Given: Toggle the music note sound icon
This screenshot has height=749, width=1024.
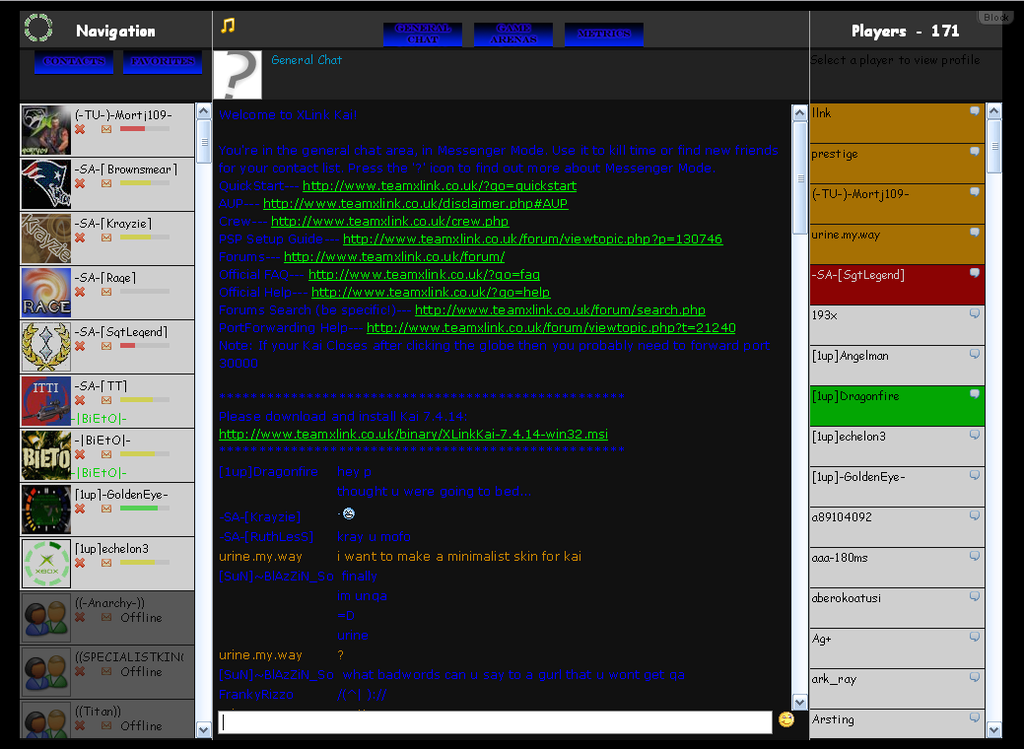Looking at the screenshot, I should click(x=227, y=25).
